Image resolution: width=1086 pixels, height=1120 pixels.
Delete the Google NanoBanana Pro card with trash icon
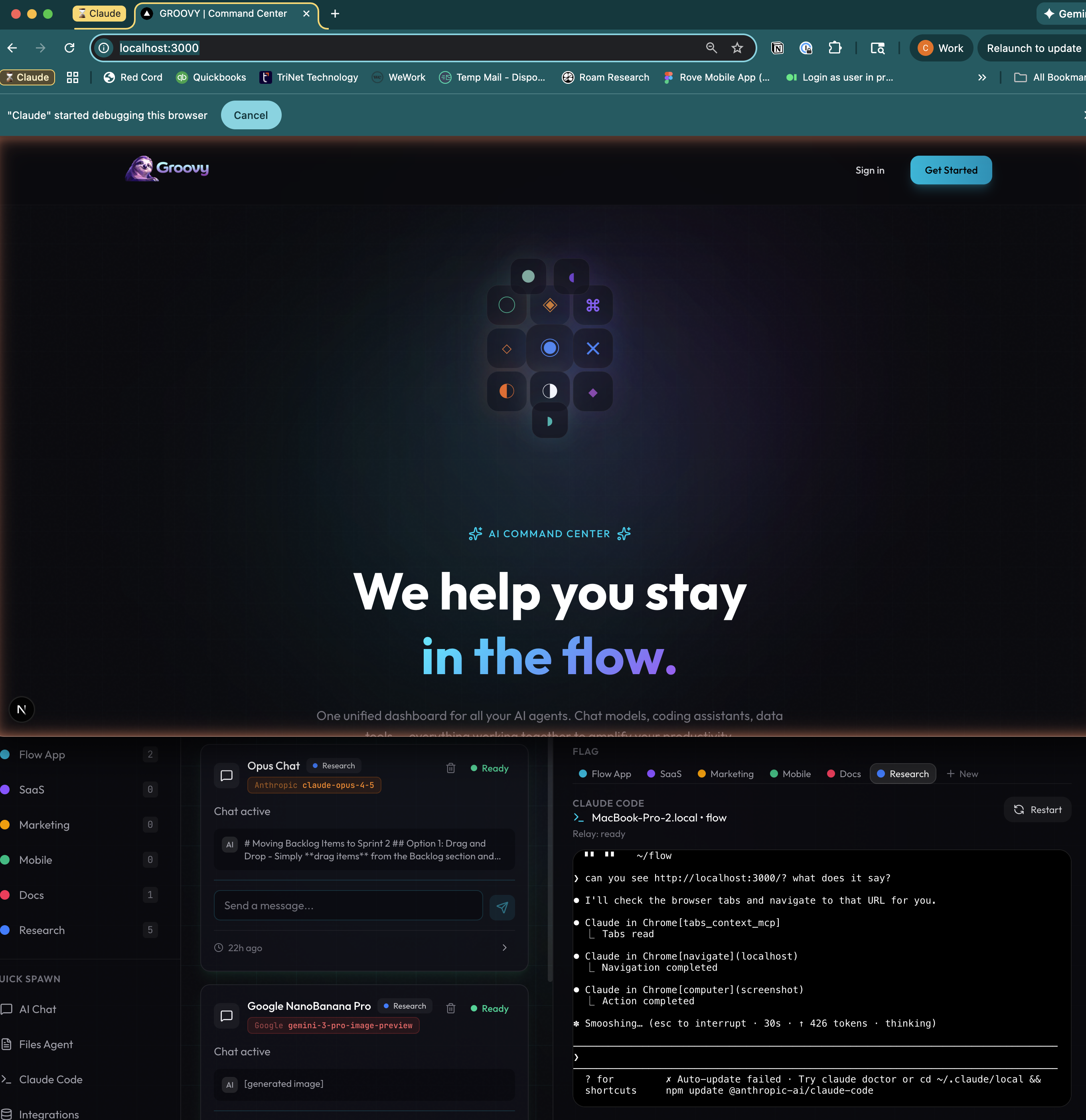point(451,1009)
